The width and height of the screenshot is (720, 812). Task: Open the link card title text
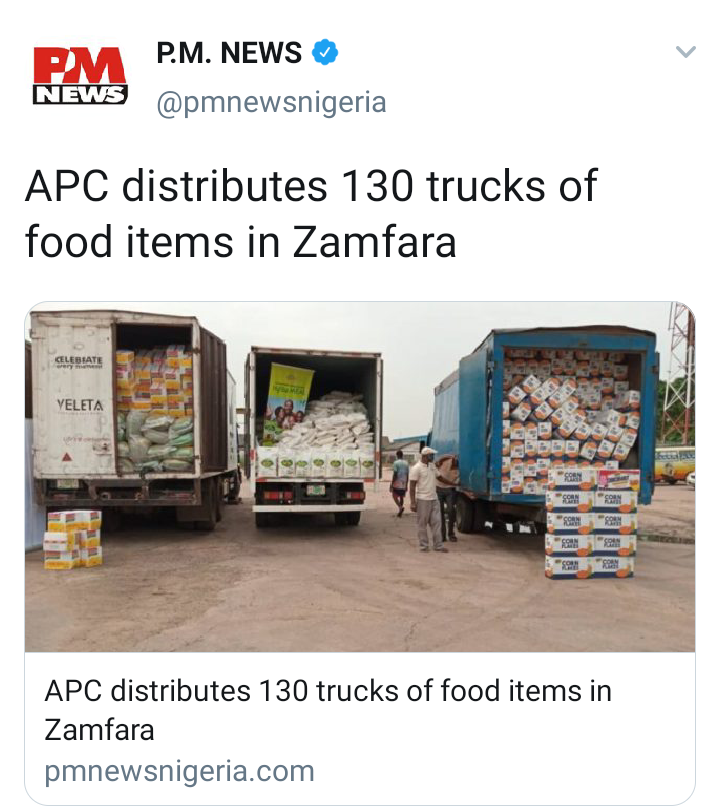328,710
